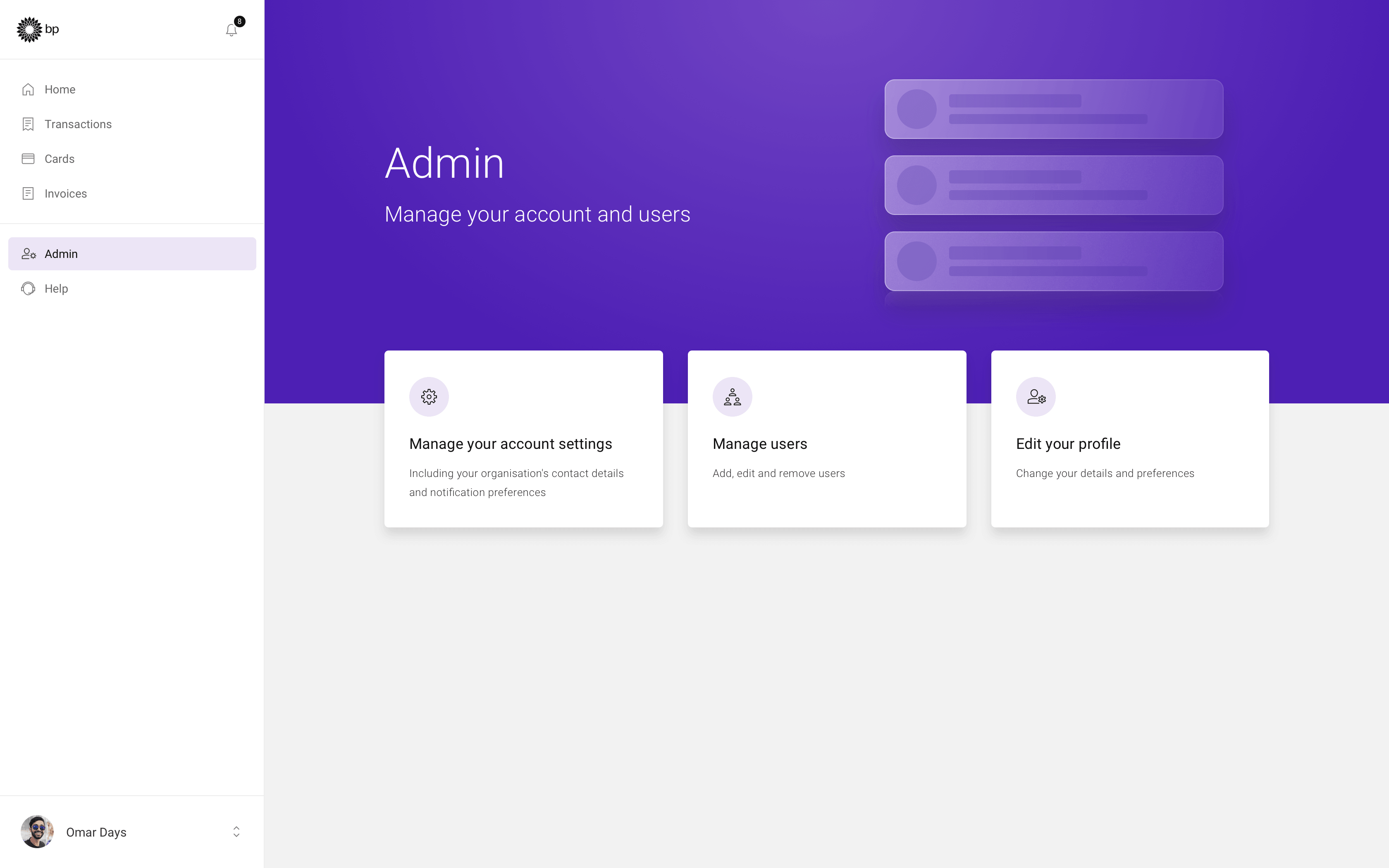
Task: Expand the Omar Days user menu chevron
Action: 236,832
